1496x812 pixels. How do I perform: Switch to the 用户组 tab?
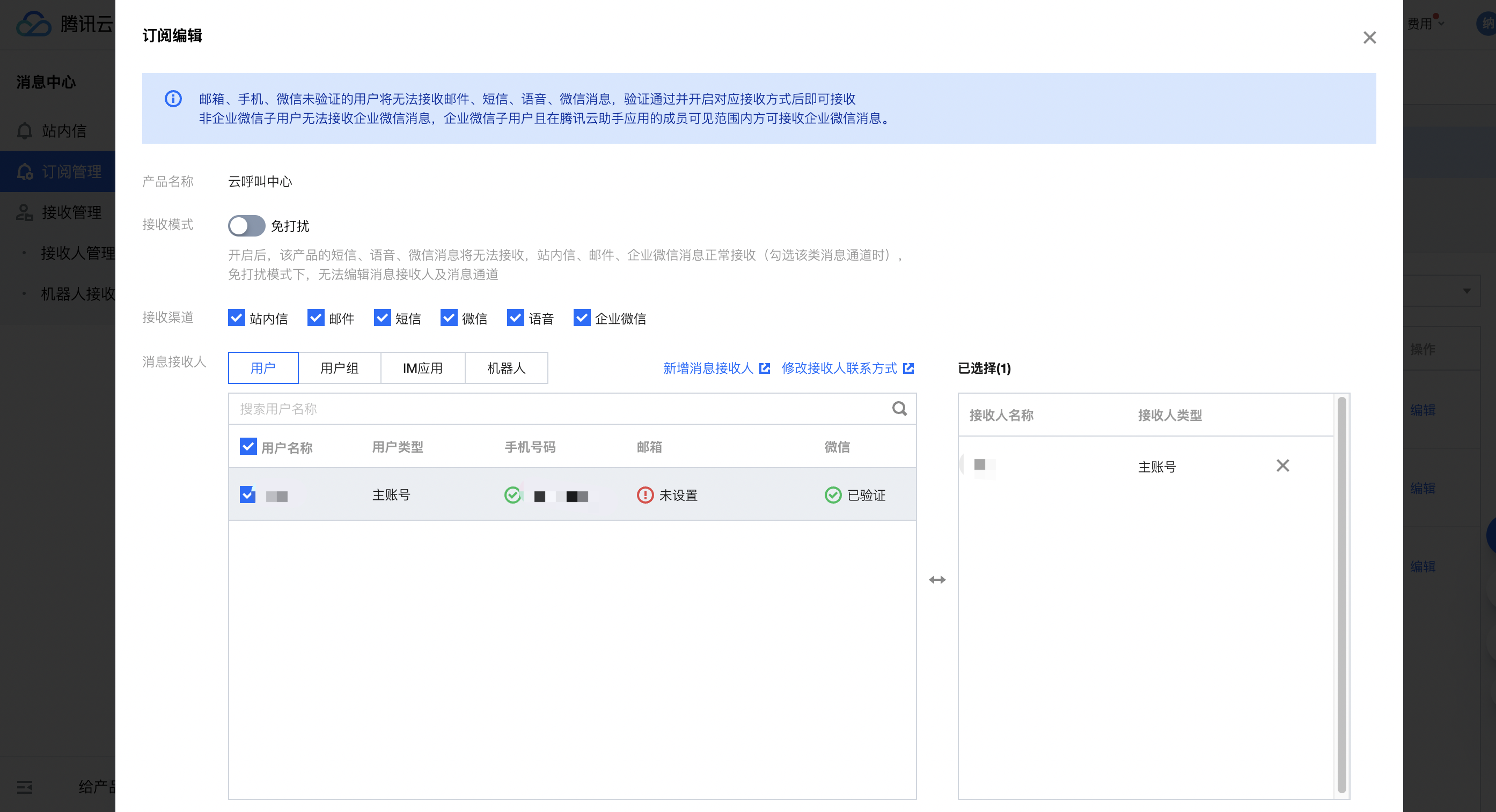point(340,368)
